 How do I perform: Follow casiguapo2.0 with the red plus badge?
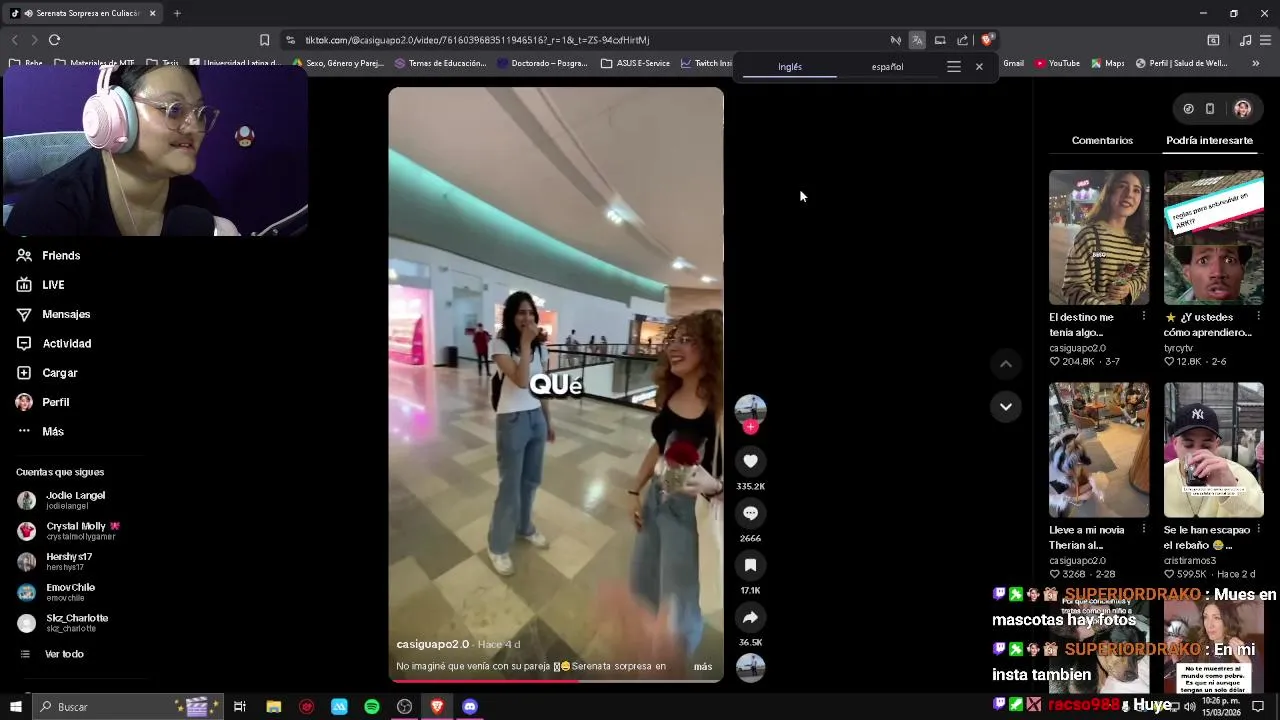[750, 427]
